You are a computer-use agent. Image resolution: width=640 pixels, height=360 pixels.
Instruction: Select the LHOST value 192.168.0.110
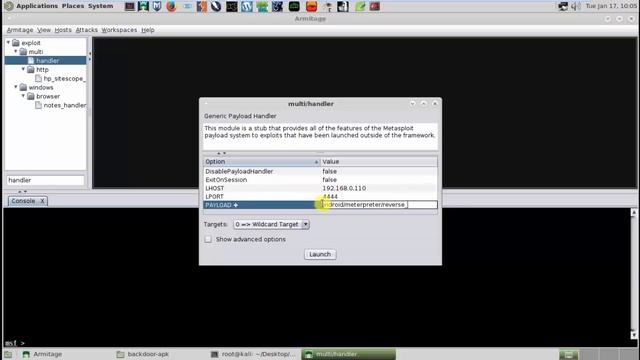pyautogui.click(x=344, y=188)
